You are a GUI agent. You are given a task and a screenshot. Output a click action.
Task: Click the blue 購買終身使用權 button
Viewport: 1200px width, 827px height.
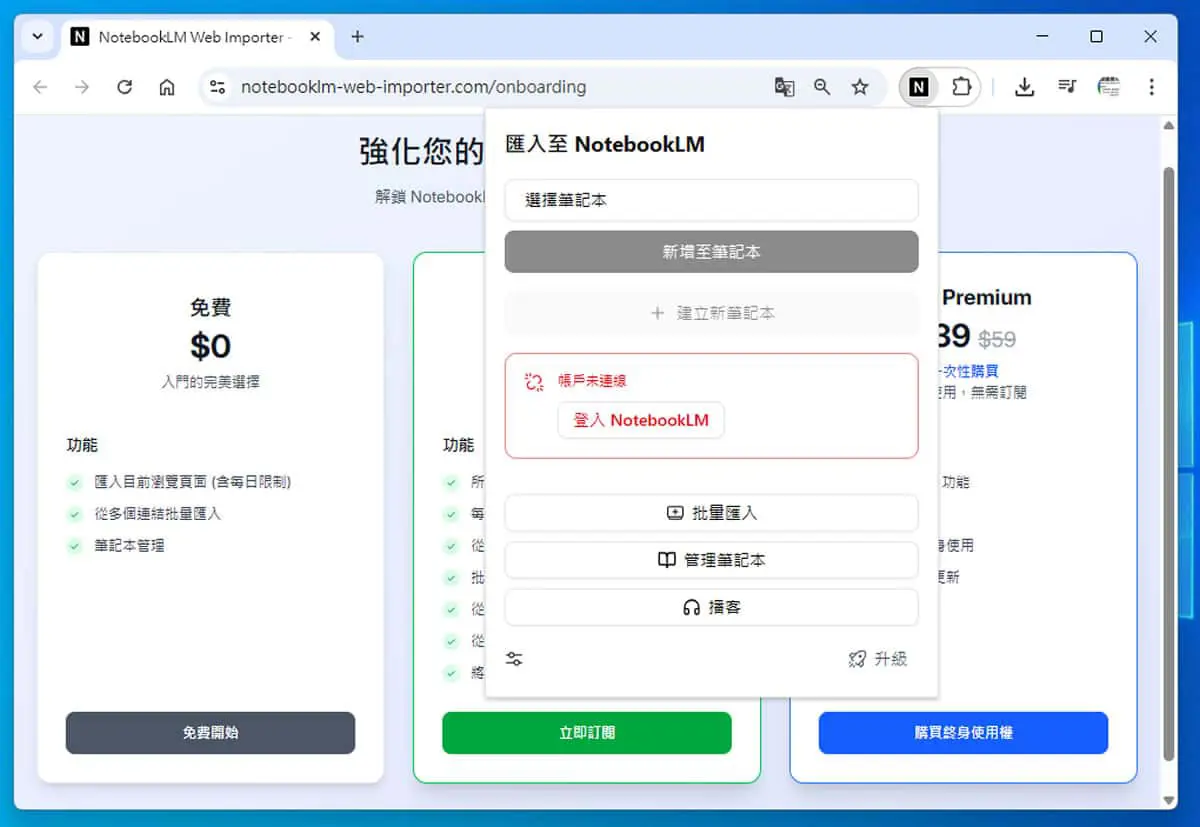[963, 733]
